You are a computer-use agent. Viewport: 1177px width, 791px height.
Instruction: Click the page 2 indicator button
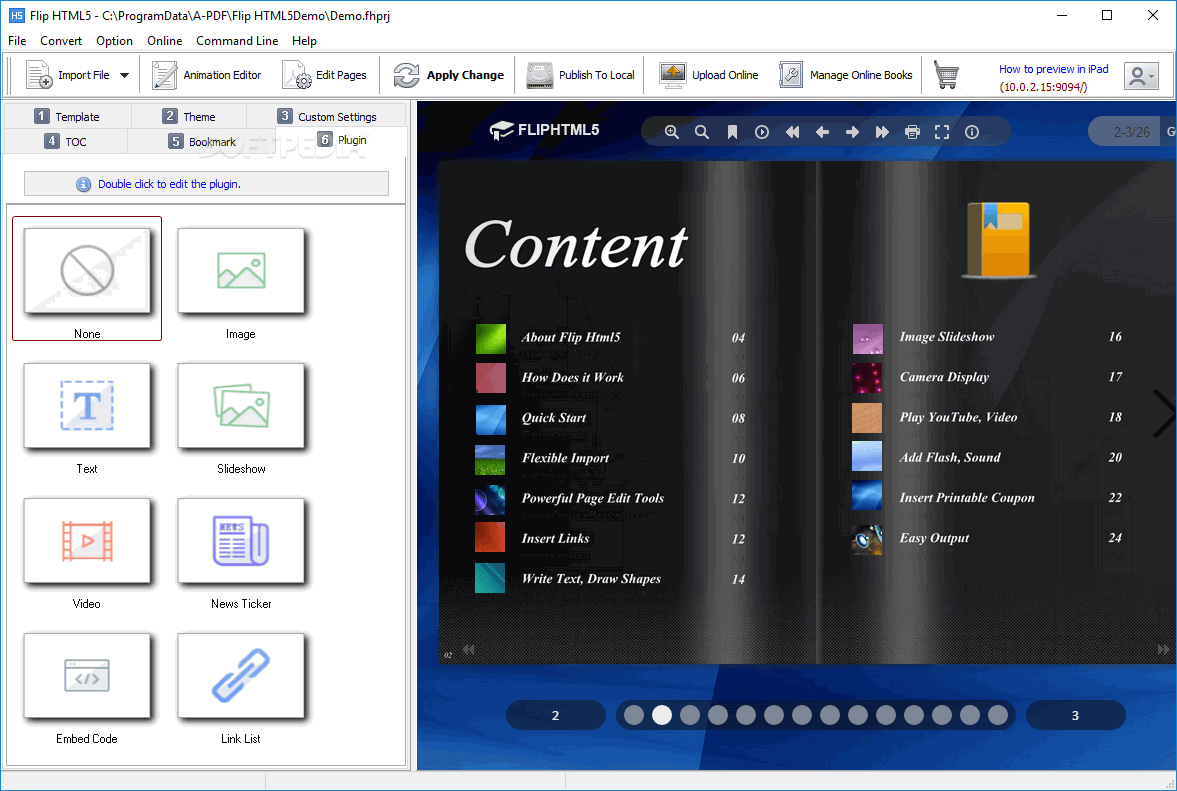click(x=555, y=715)
